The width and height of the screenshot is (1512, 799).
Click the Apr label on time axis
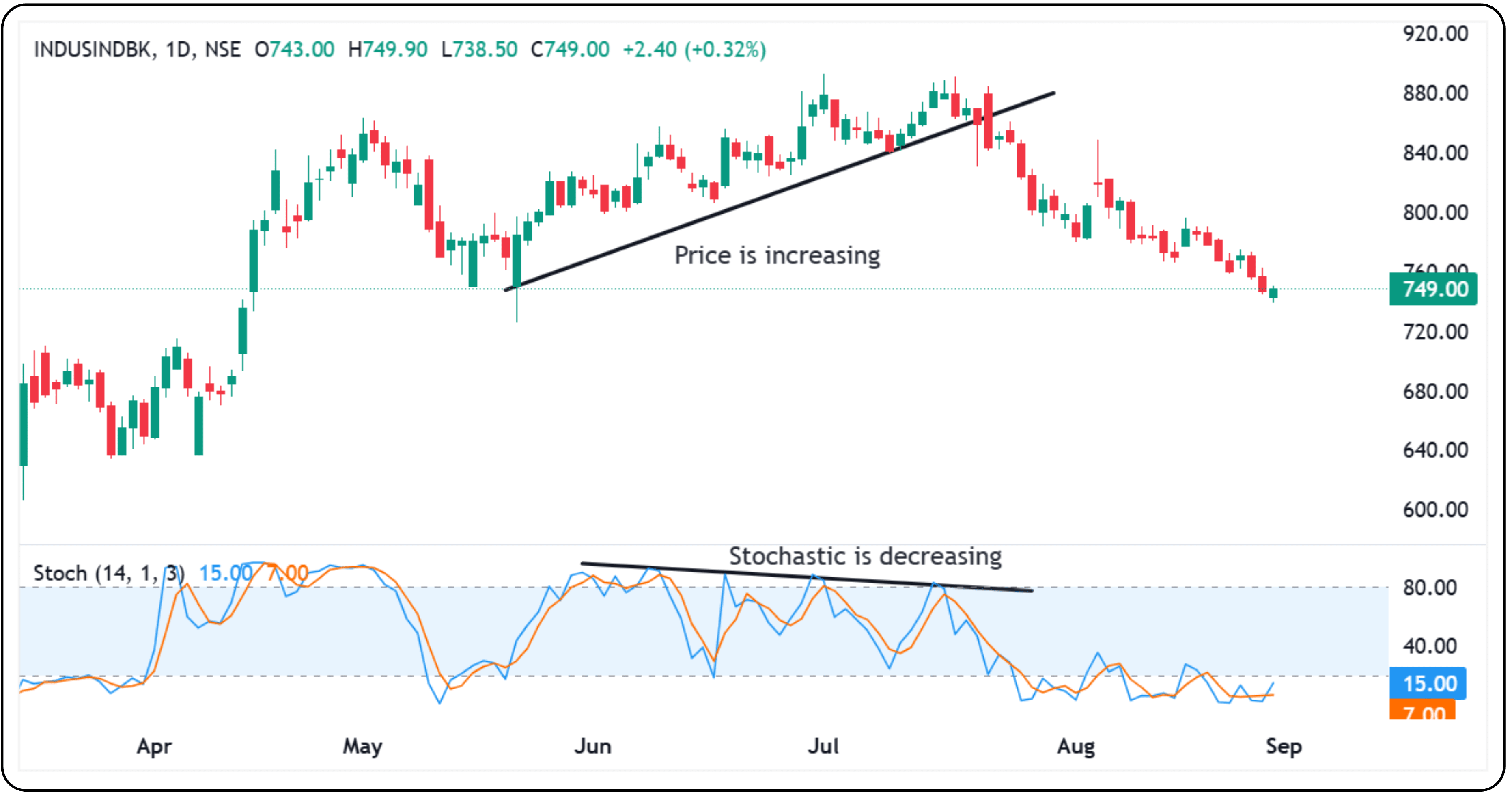click(x=154, y=746)
